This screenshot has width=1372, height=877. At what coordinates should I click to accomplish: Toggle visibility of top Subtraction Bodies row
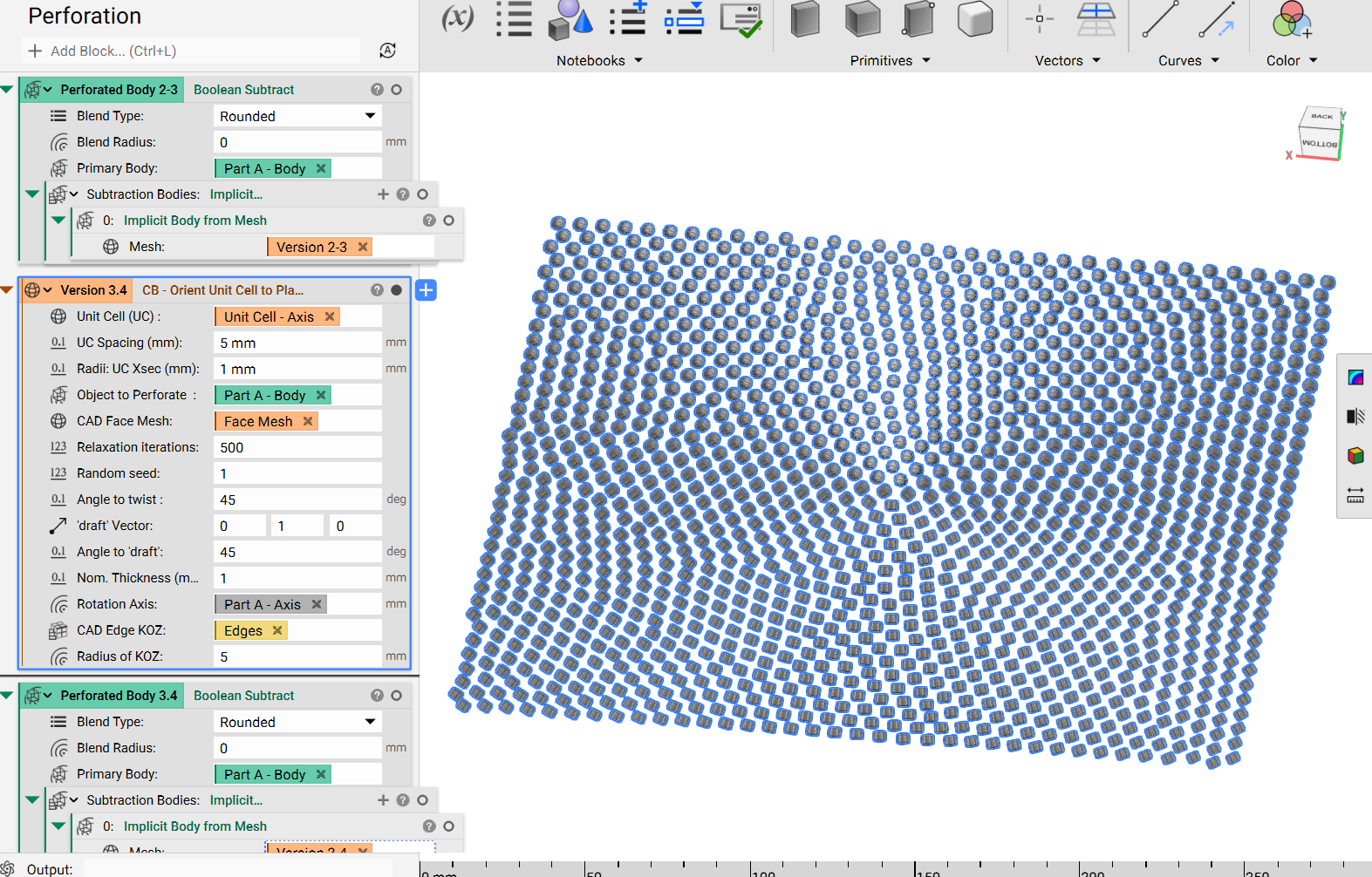tap(422, 194)
